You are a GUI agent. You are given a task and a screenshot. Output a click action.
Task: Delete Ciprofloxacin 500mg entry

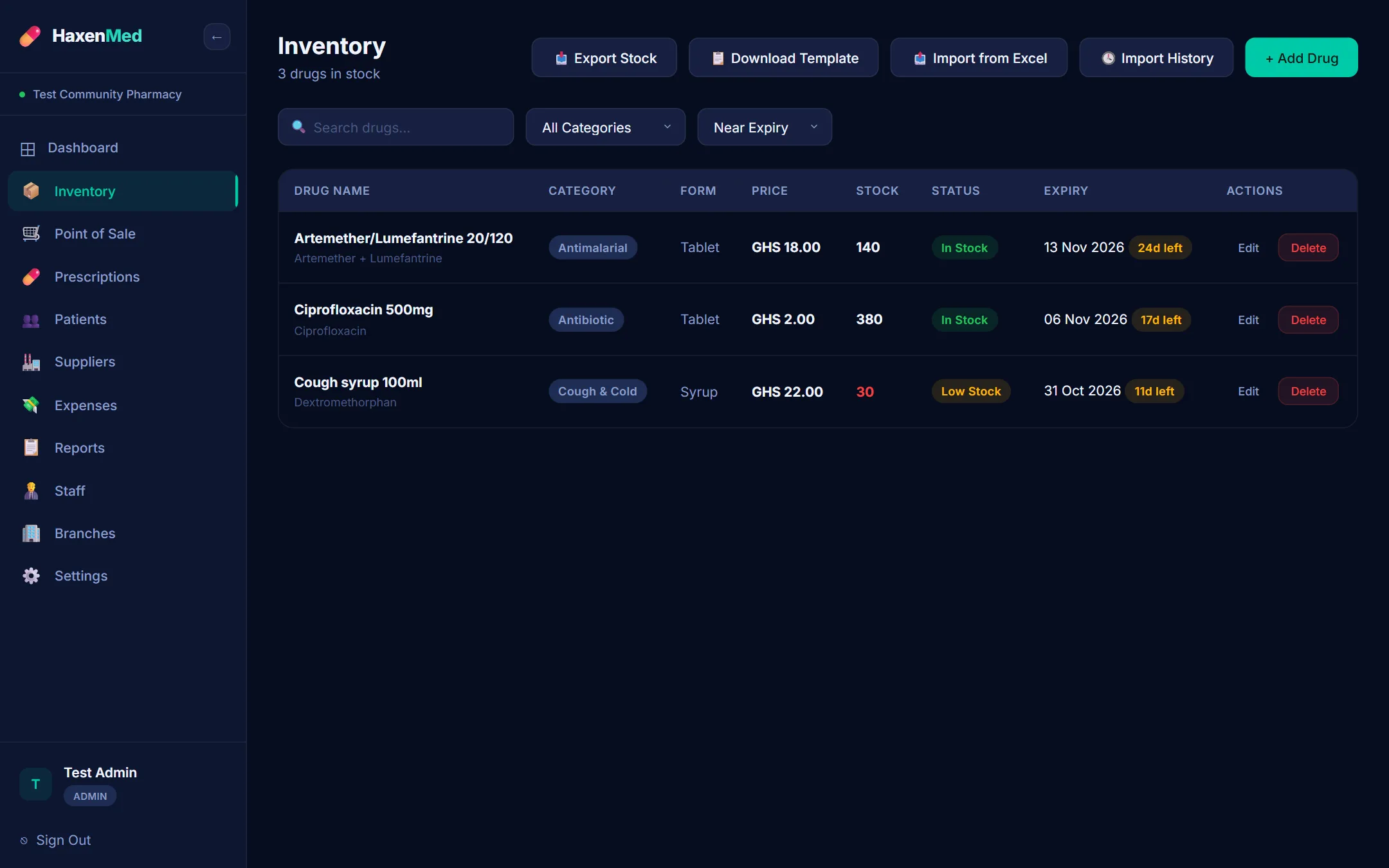(1308, 320)
